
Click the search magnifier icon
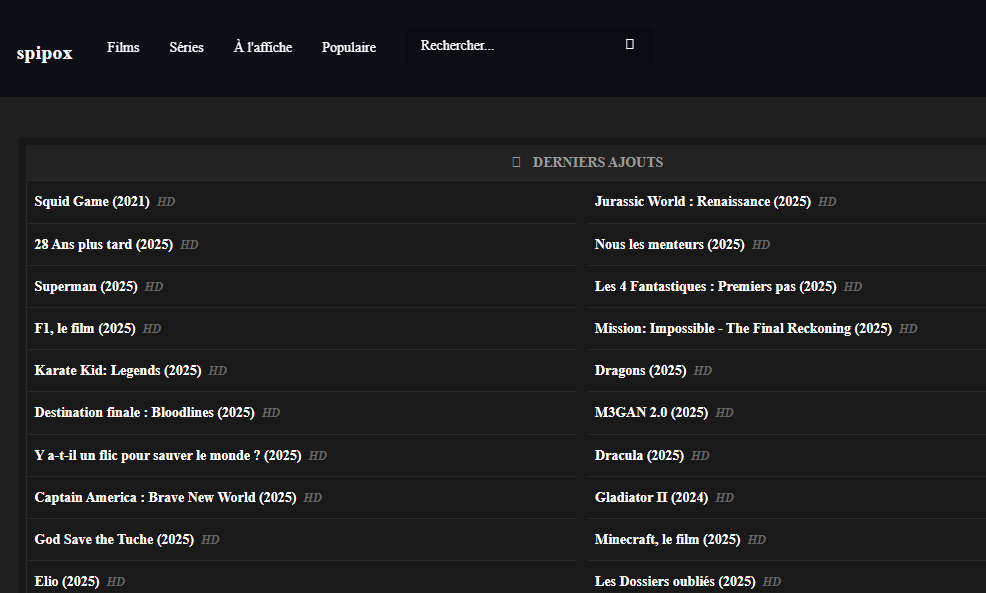coord(630,45)
